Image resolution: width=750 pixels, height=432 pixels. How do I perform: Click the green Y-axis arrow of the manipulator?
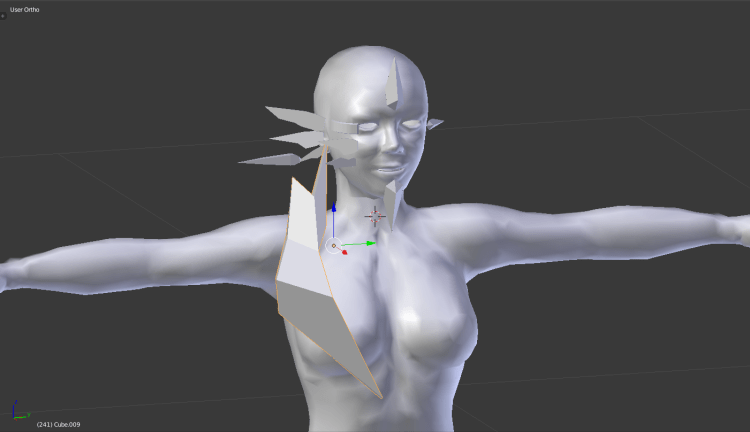tap(370, 243)
